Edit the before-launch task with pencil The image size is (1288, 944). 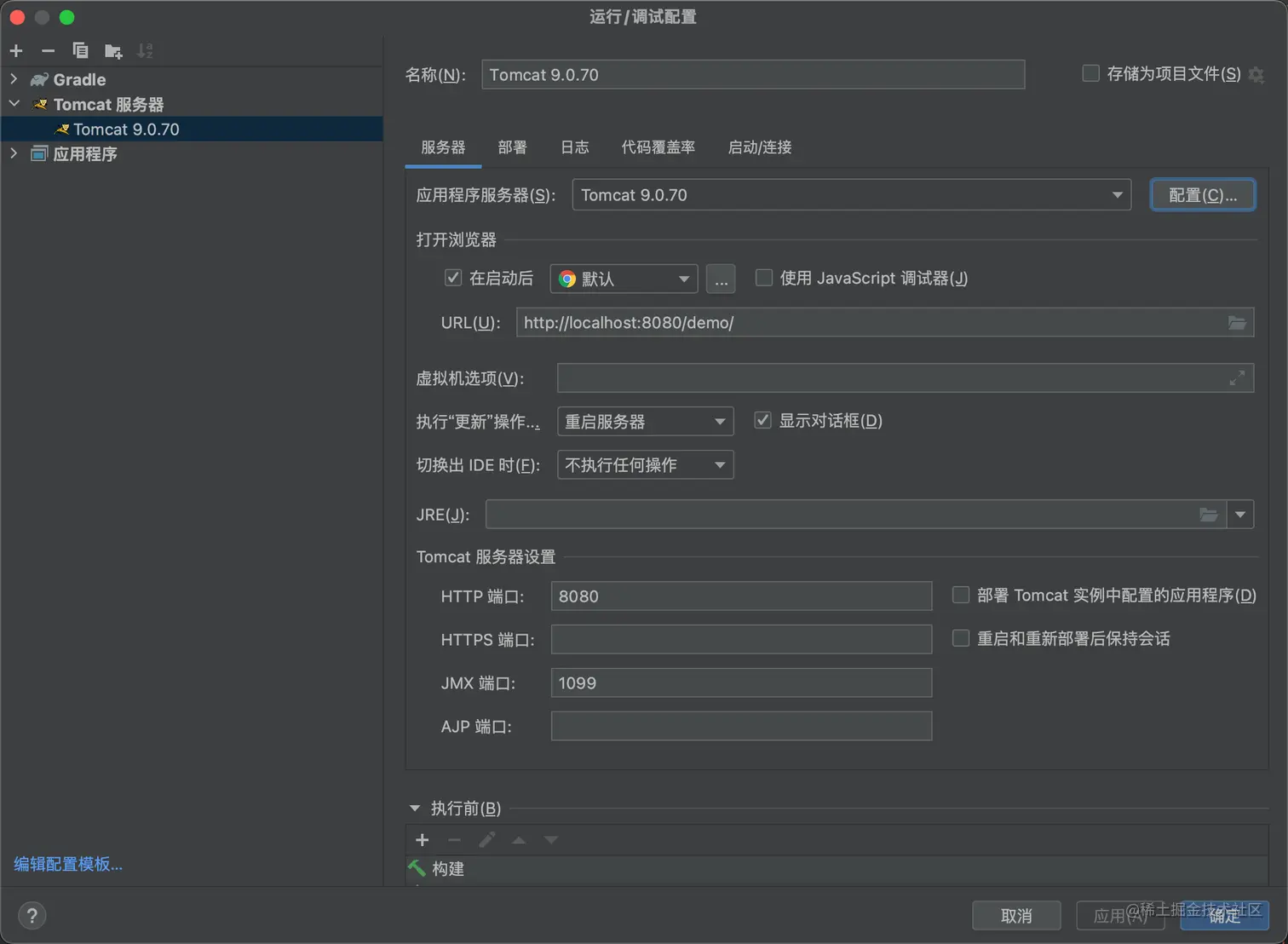[x=486, y=840]
